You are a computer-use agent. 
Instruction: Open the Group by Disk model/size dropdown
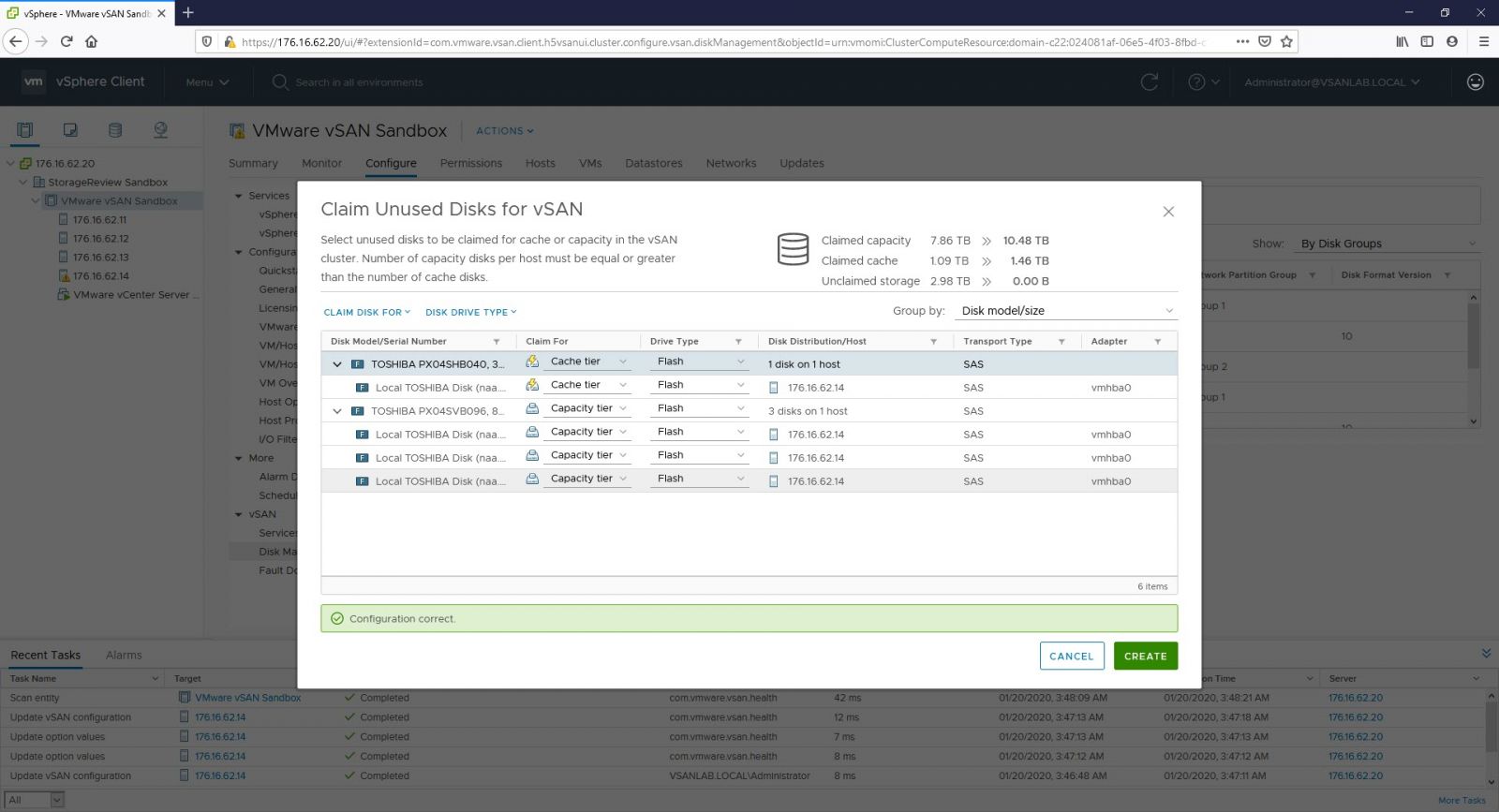click(1066, 311)
